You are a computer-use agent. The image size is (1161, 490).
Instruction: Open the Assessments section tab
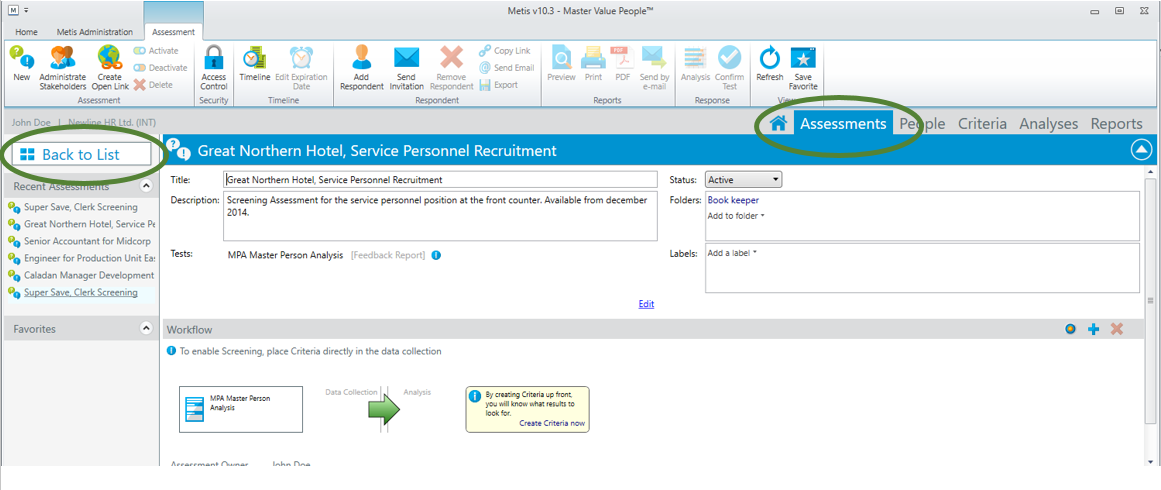[843, 124]
